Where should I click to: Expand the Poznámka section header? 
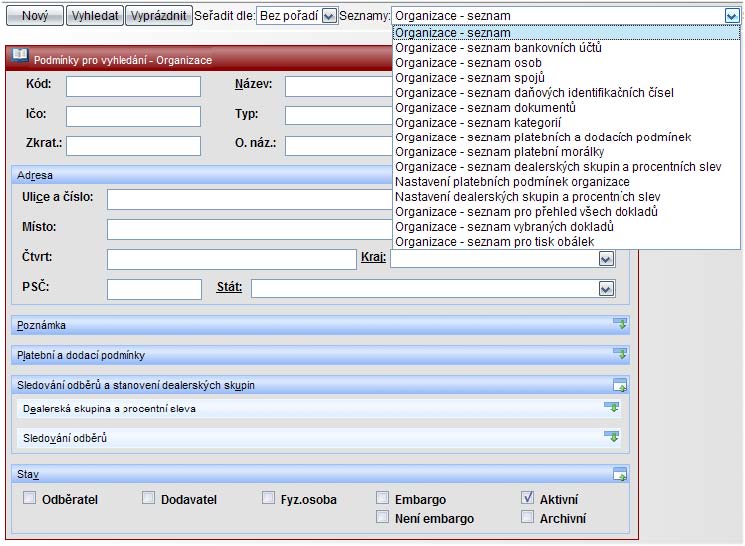click(320, 325)
